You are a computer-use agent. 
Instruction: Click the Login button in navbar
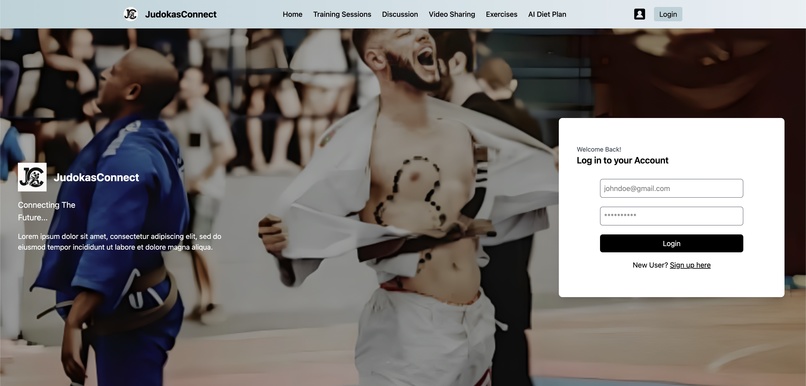click(668, 14)
